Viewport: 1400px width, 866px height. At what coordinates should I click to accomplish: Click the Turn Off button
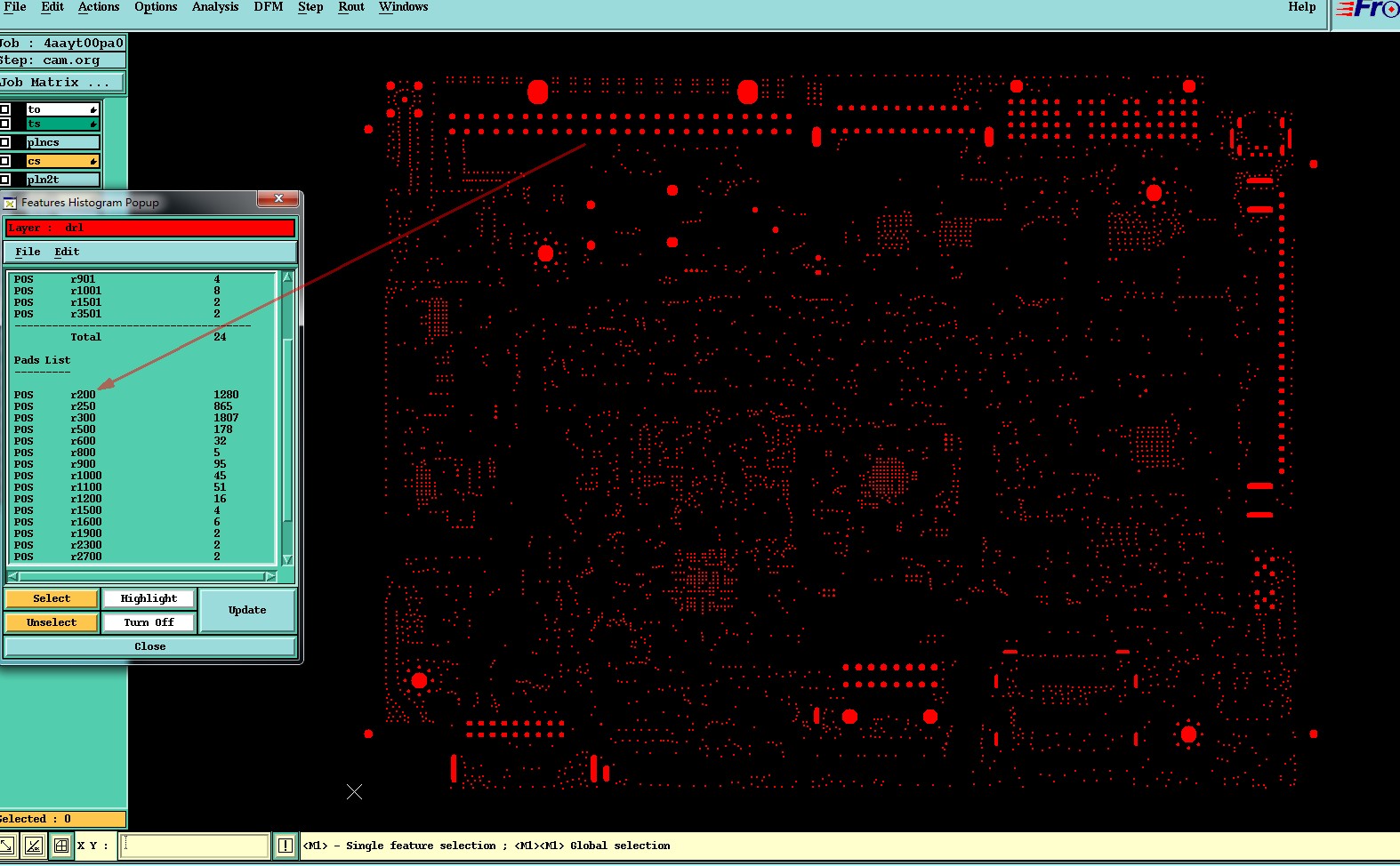click(x=149, y=622)
